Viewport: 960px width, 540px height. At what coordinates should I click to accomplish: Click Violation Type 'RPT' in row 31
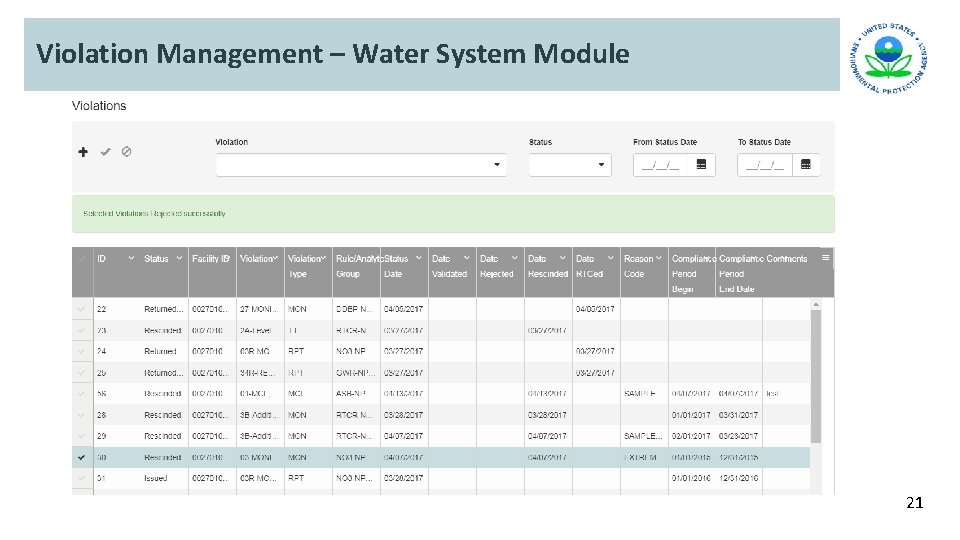pos(296,478)
